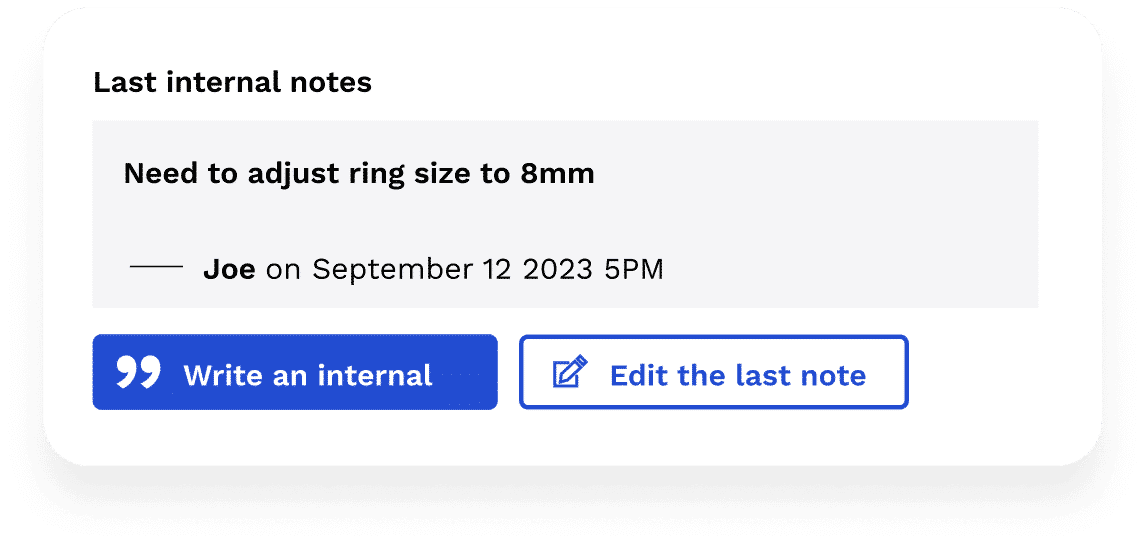
Task: Click the words 'ring size' in the note
Action: point(394,174)
